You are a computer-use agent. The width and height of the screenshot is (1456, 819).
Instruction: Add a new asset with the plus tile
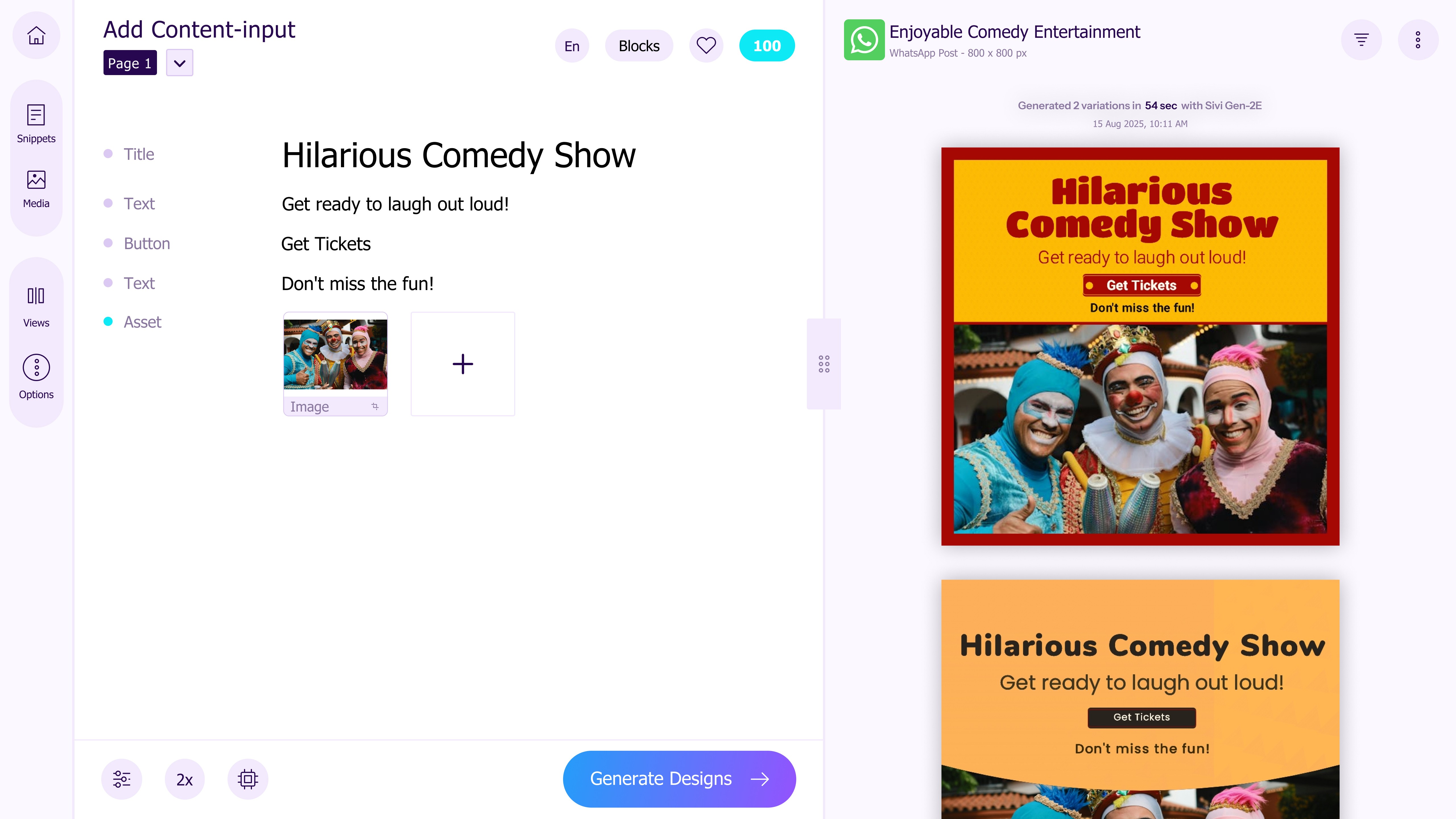click(x=462, y=363)
